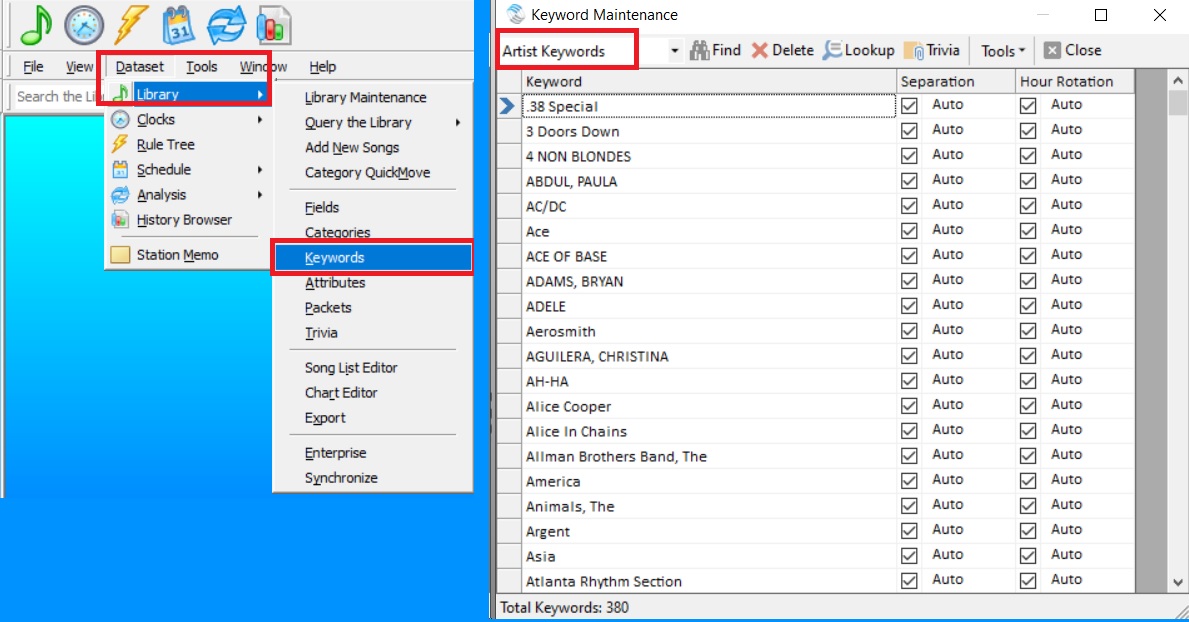Toggle Hour Rotation checkbox for 3 Doors Down

pos(1027,130)
